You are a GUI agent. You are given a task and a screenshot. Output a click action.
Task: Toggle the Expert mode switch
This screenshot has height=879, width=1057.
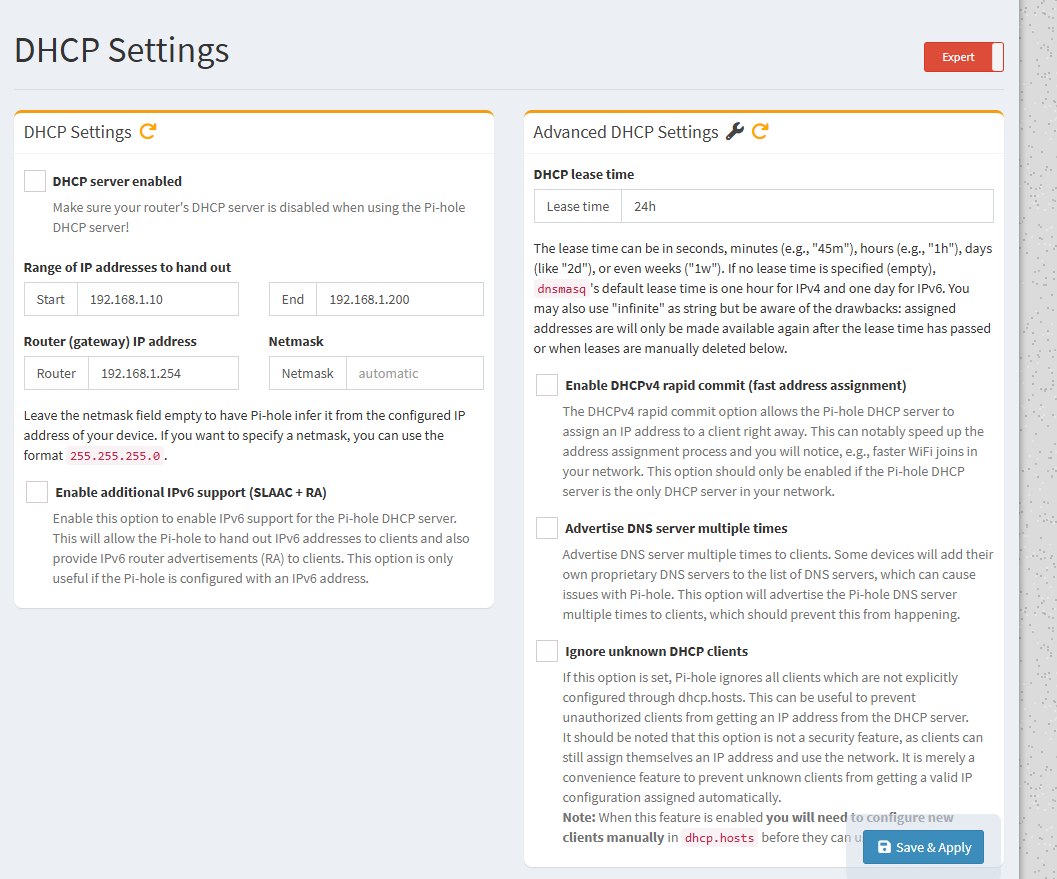click(x=963, y=57)
